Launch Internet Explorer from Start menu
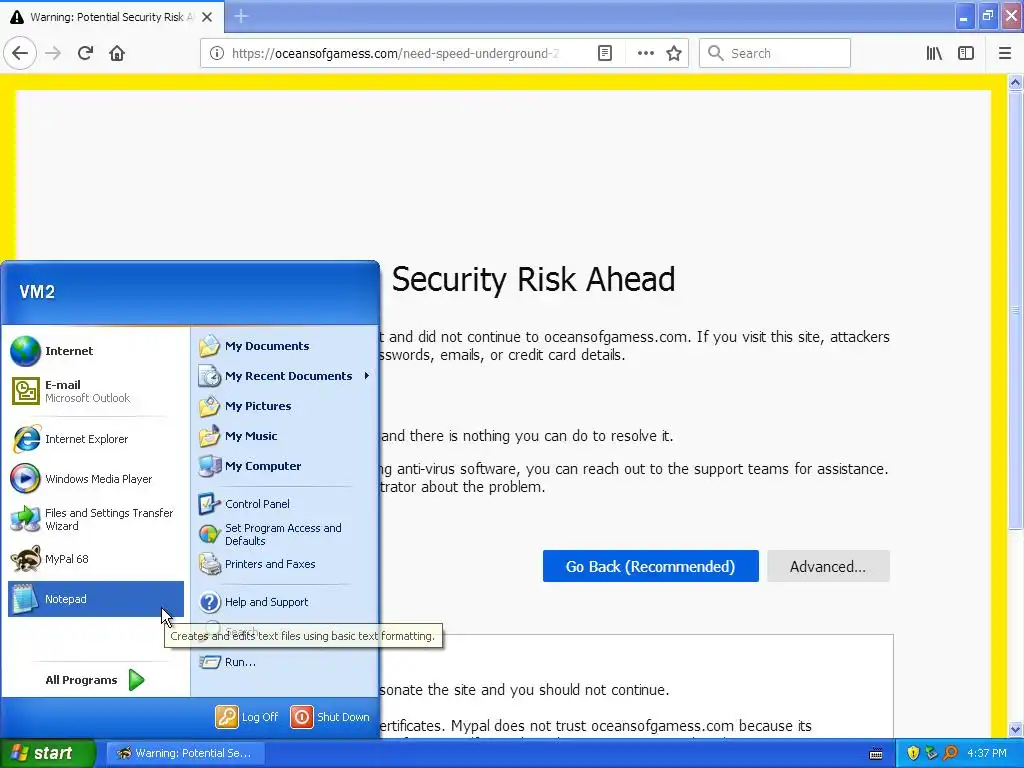Viewport: 1024px width, 768px height. (95, 439)
